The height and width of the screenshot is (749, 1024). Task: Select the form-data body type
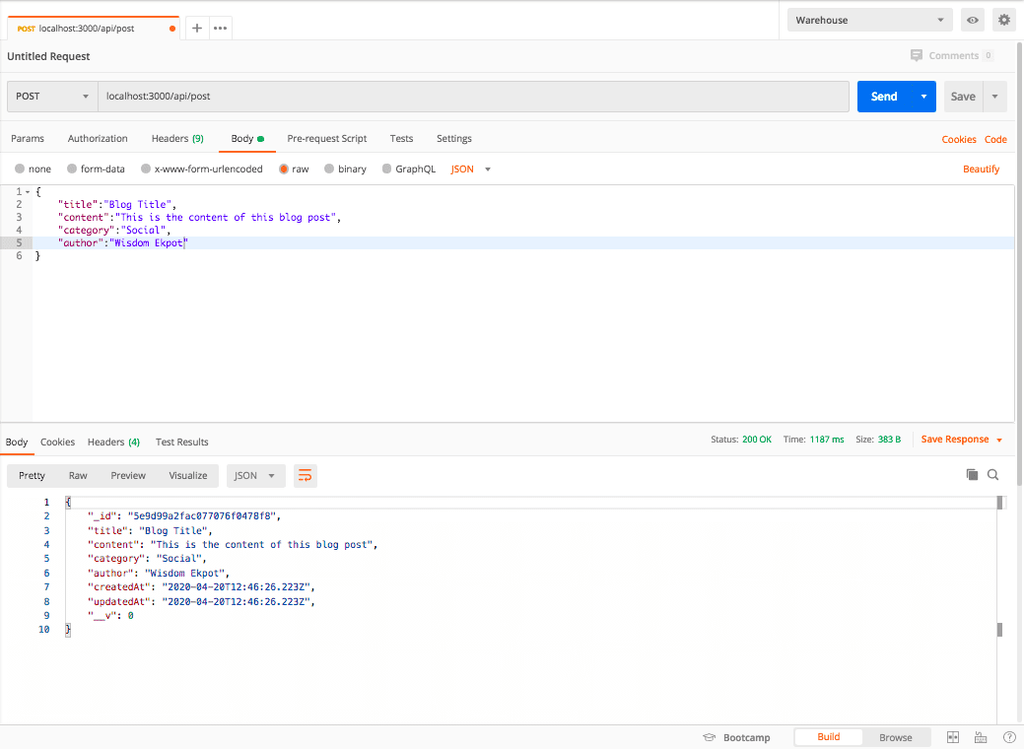click(x=96, y=169)
